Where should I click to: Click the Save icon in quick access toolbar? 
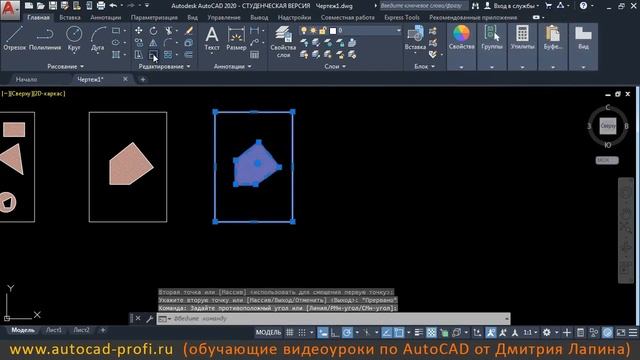pos(53,6)
